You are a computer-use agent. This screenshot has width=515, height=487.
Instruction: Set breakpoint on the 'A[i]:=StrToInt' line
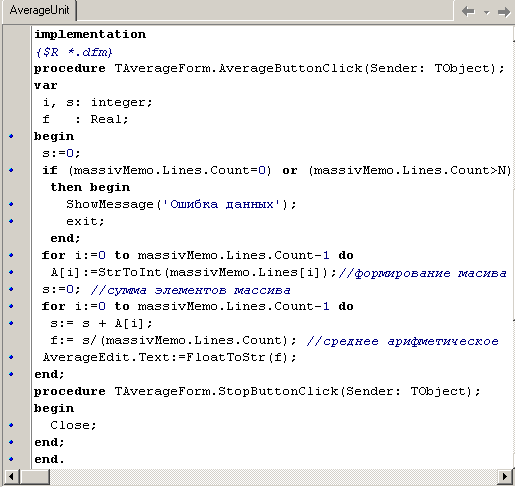tap(11, 272)
